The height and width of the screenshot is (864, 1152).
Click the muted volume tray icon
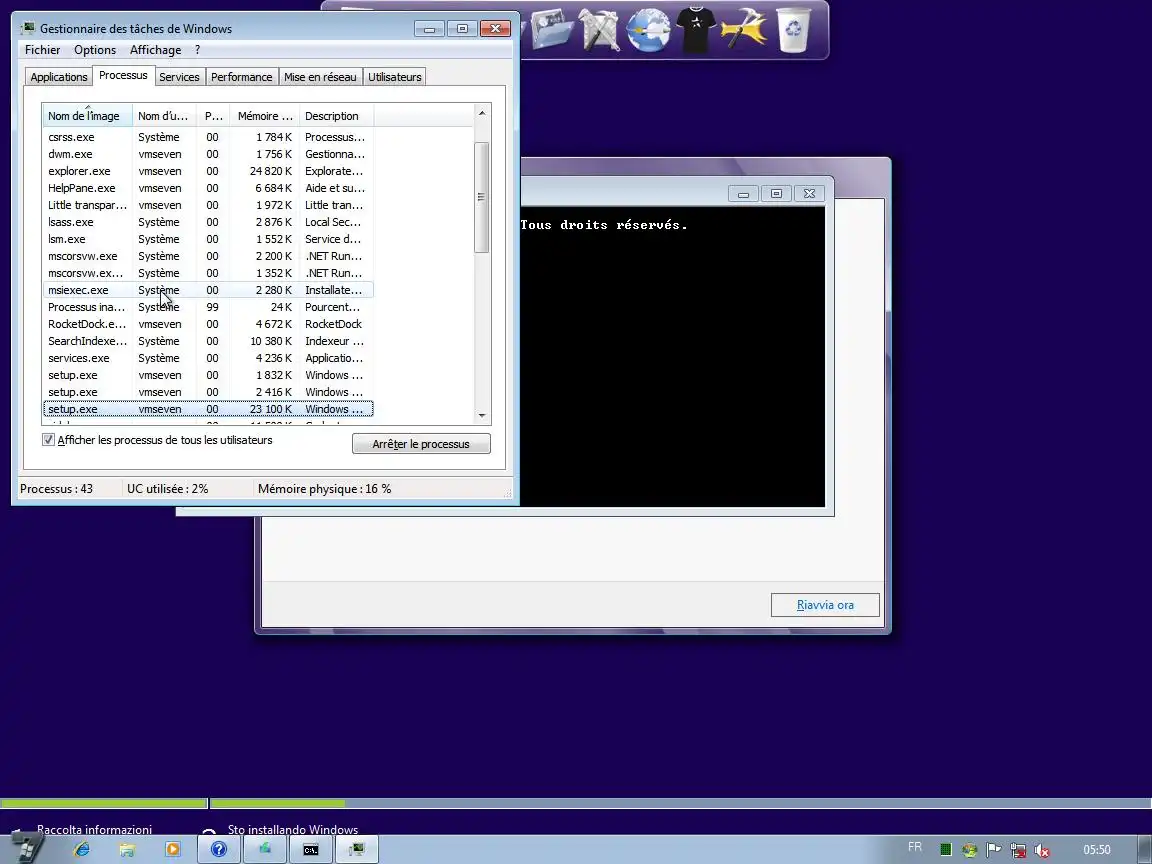[x=1042, y=851]
